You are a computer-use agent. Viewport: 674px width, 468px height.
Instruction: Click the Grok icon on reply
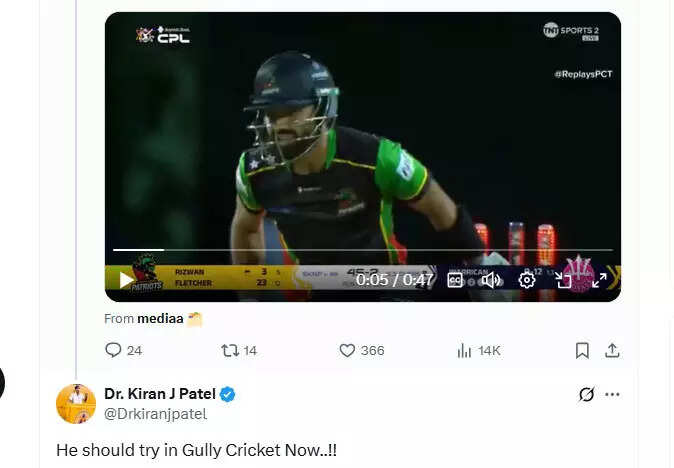(x=587, y=394)
